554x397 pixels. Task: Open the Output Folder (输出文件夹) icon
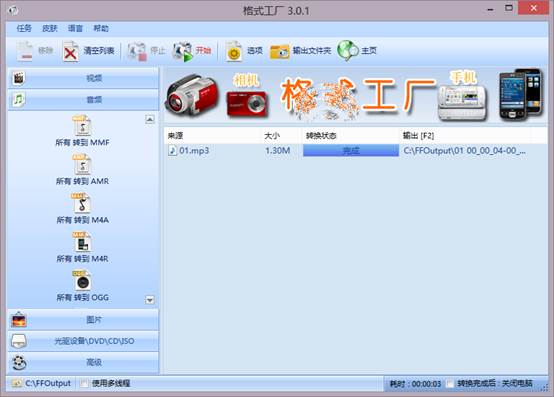279,52
